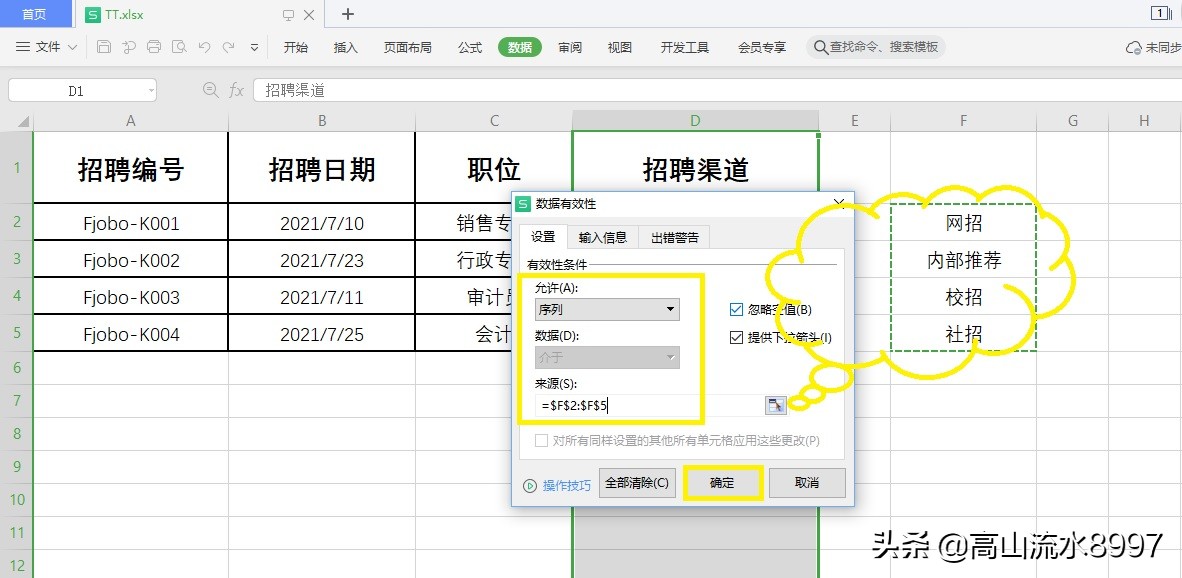1182x578 pixels.
Task: Open the 公式 ribbon tab
Action: click(470, 47)
